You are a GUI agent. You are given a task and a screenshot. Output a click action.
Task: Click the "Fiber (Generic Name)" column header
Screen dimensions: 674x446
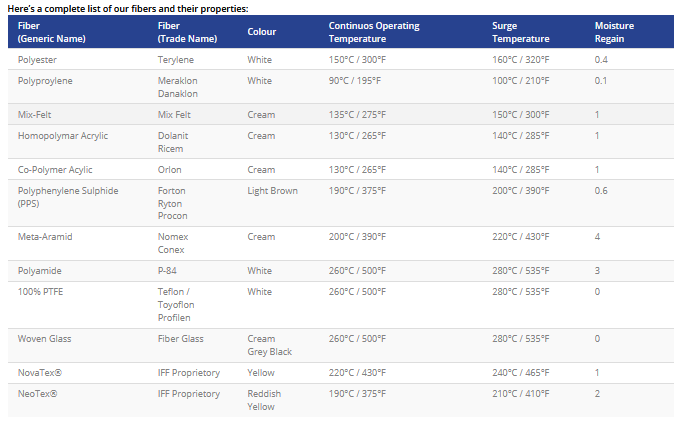[52, 31]
